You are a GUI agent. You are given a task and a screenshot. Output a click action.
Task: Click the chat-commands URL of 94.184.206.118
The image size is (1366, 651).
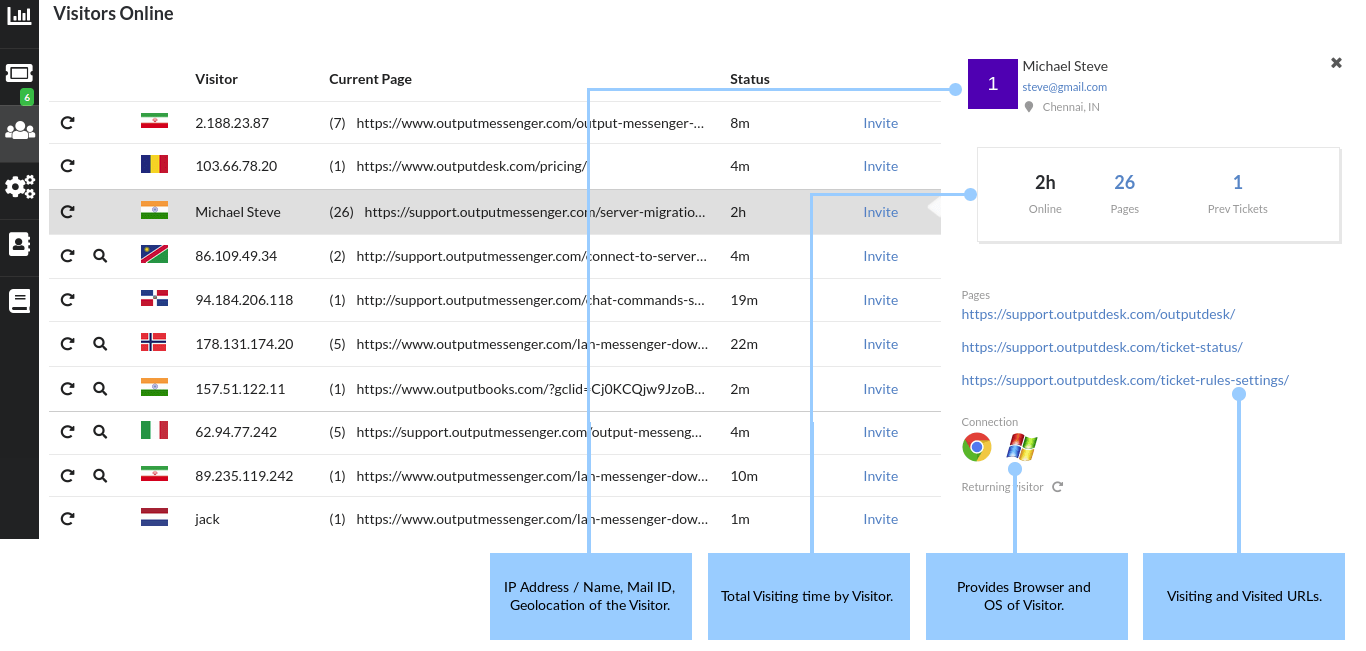pyautogui.click(x=531, y=300)
